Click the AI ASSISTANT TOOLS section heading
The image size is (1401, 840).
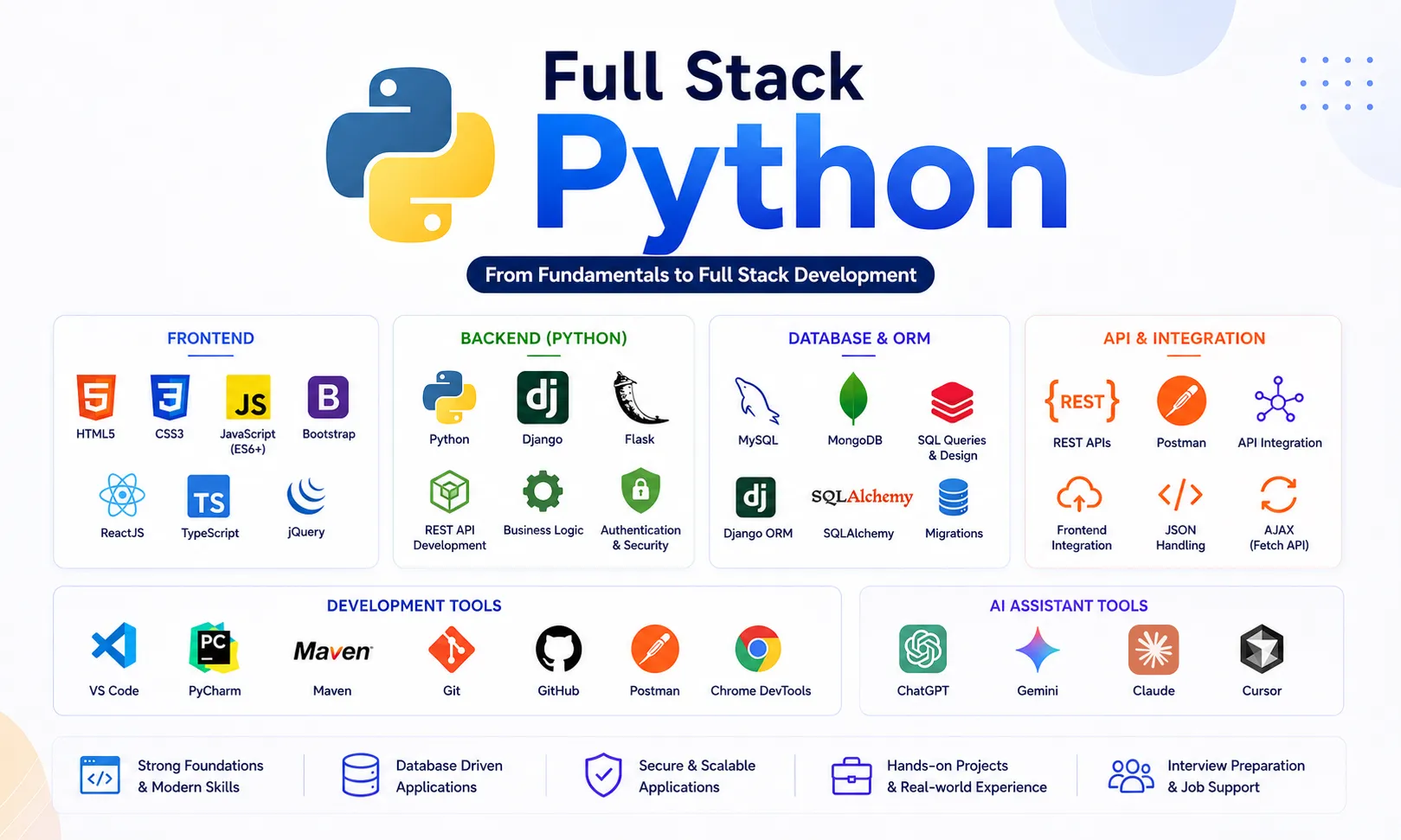tap(1069, 606)
